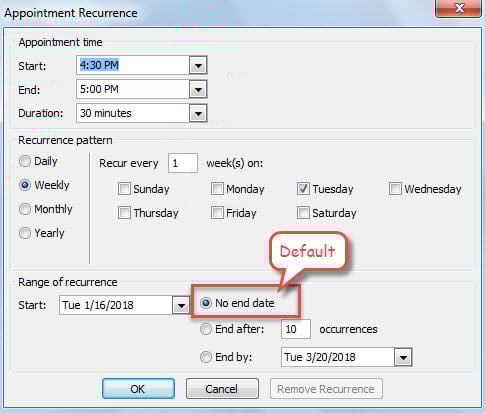
Task: Enable the Monday checkbox
Action: point(217,189)
